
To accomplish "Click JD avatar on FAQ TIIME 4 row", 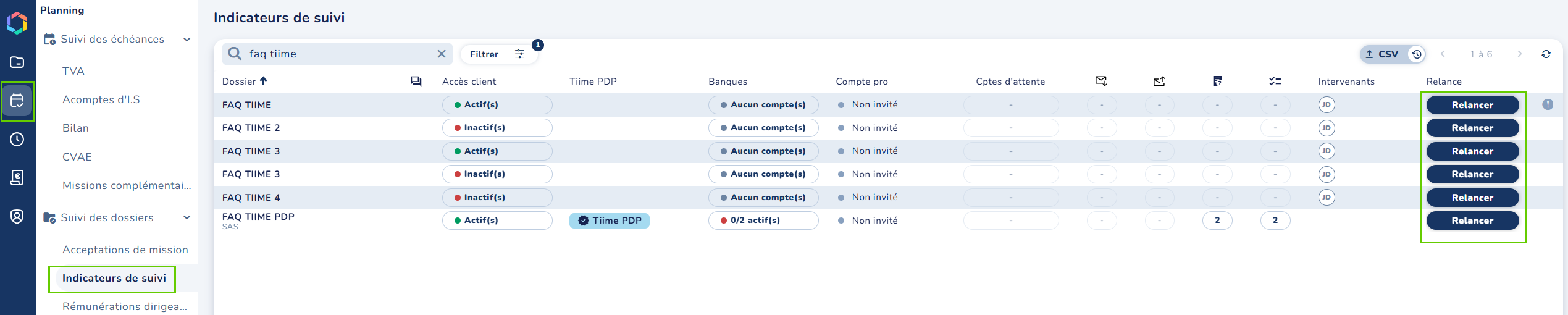I will pos(1327,197).
